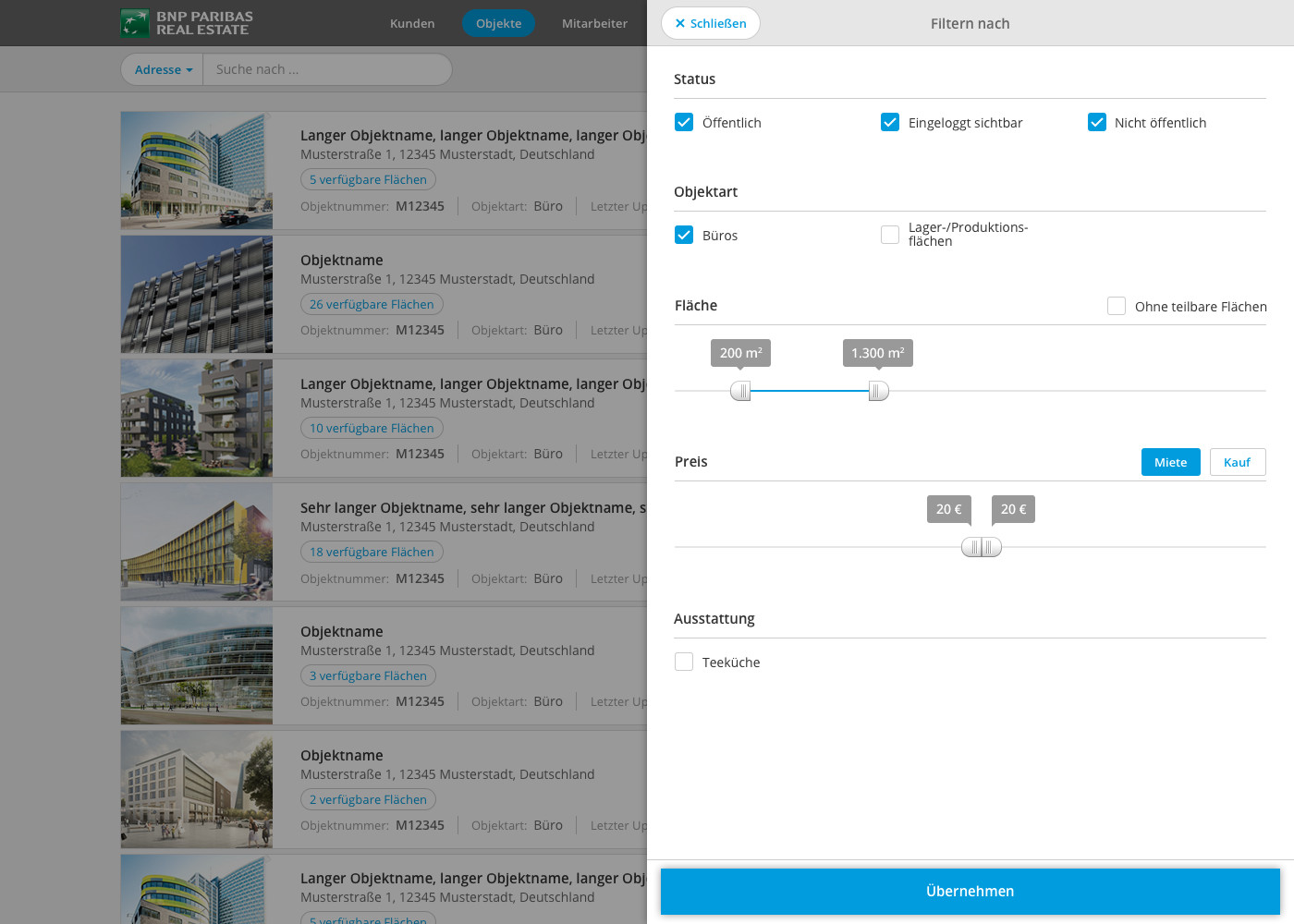The image size is (1294, 924).
Task: Apply filters with Übernehmen button
Action: coord(970,891)
